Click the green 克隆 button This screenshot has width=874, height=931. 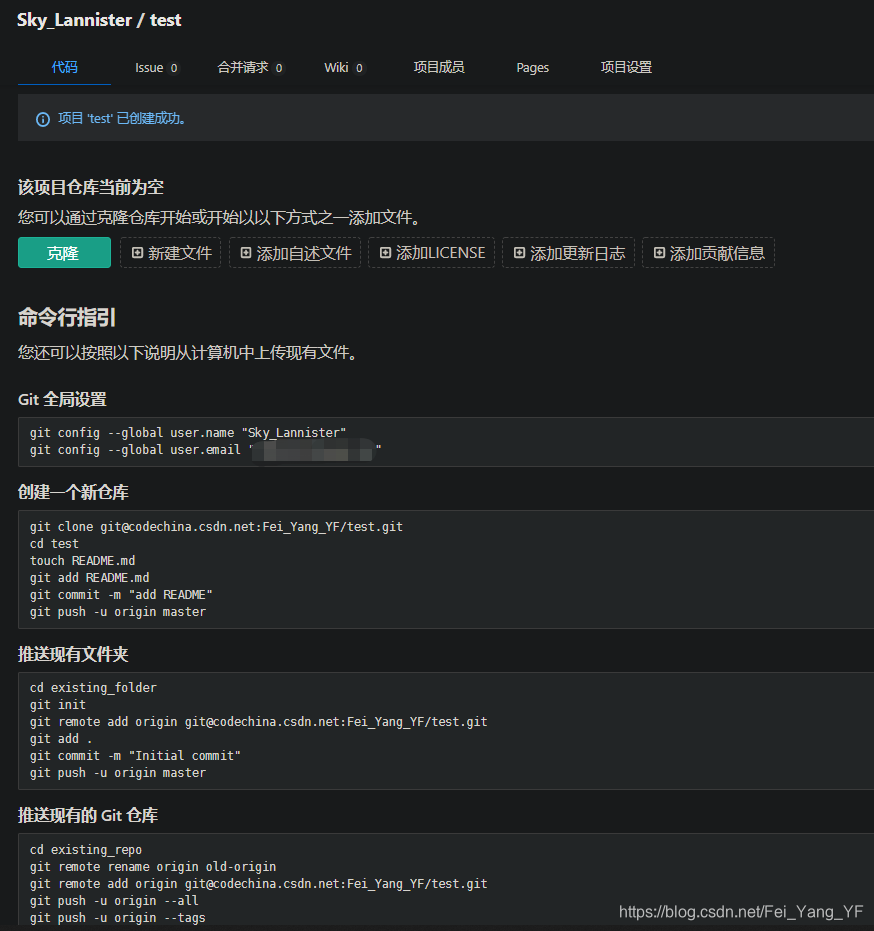64,253
